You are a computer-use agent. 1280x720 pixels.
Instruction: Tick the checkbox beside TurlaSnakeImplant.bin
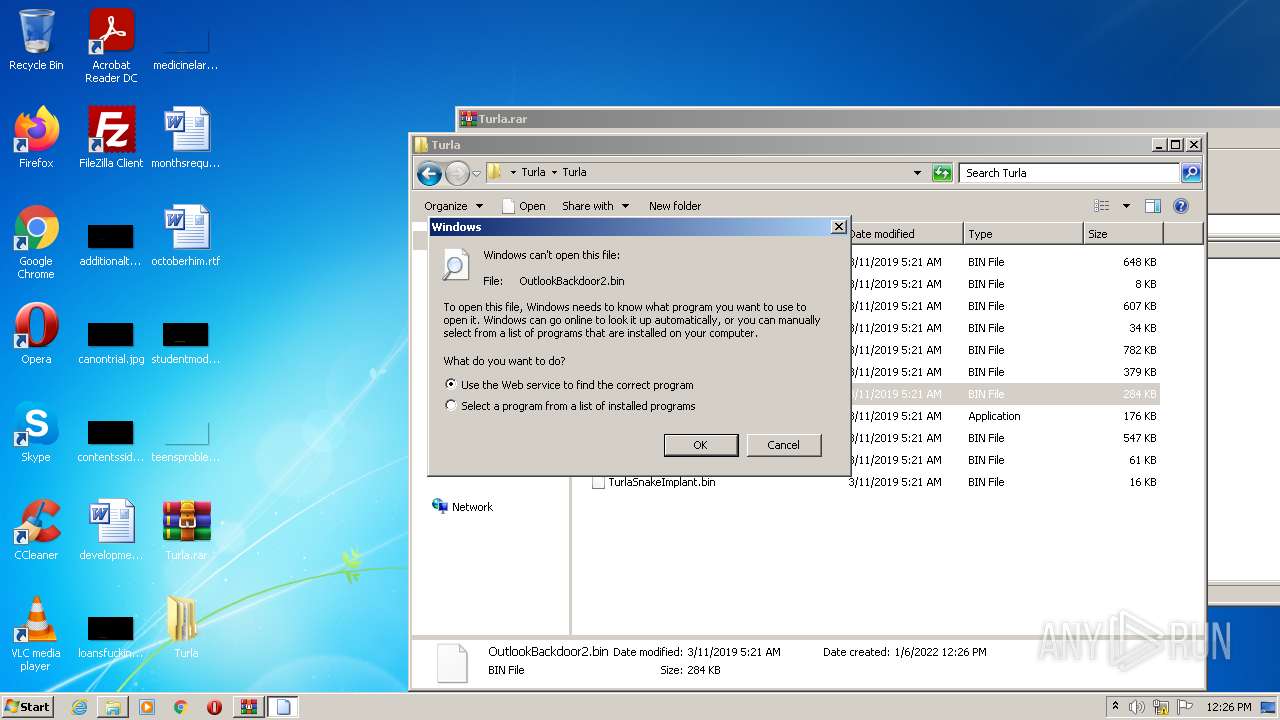[x=598, y=483]
